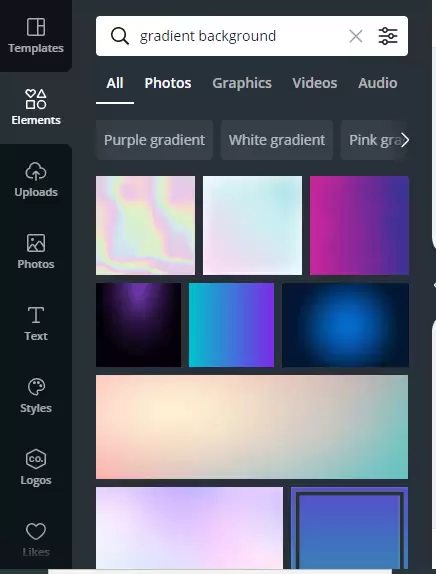Select the Purple gradient suggestion chip
Image resolution: width=436 pixels, height=574 pixels.
[154, 140]
